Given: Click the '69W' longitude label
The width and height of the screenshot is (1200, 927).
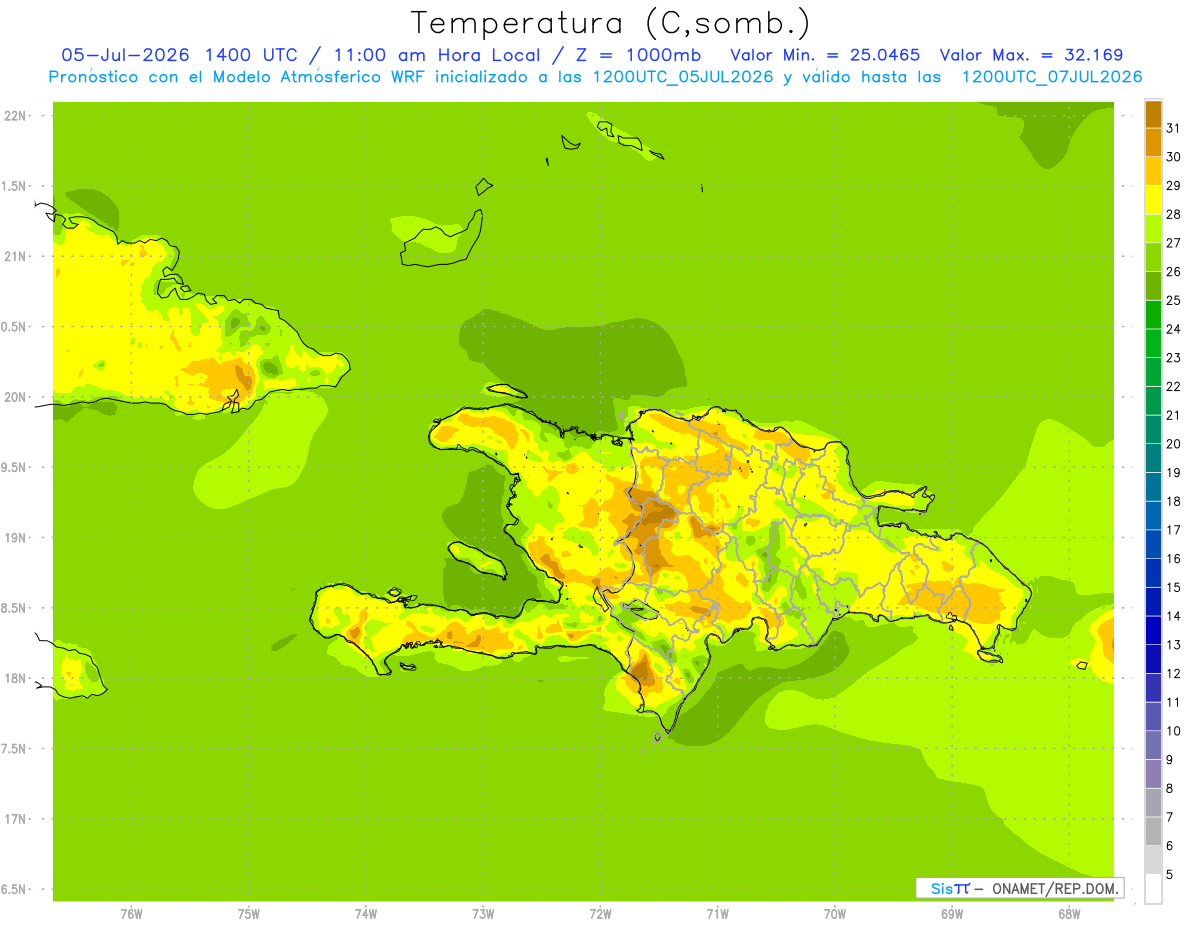Looking at the screenshot, I should [x=952, y=914].
